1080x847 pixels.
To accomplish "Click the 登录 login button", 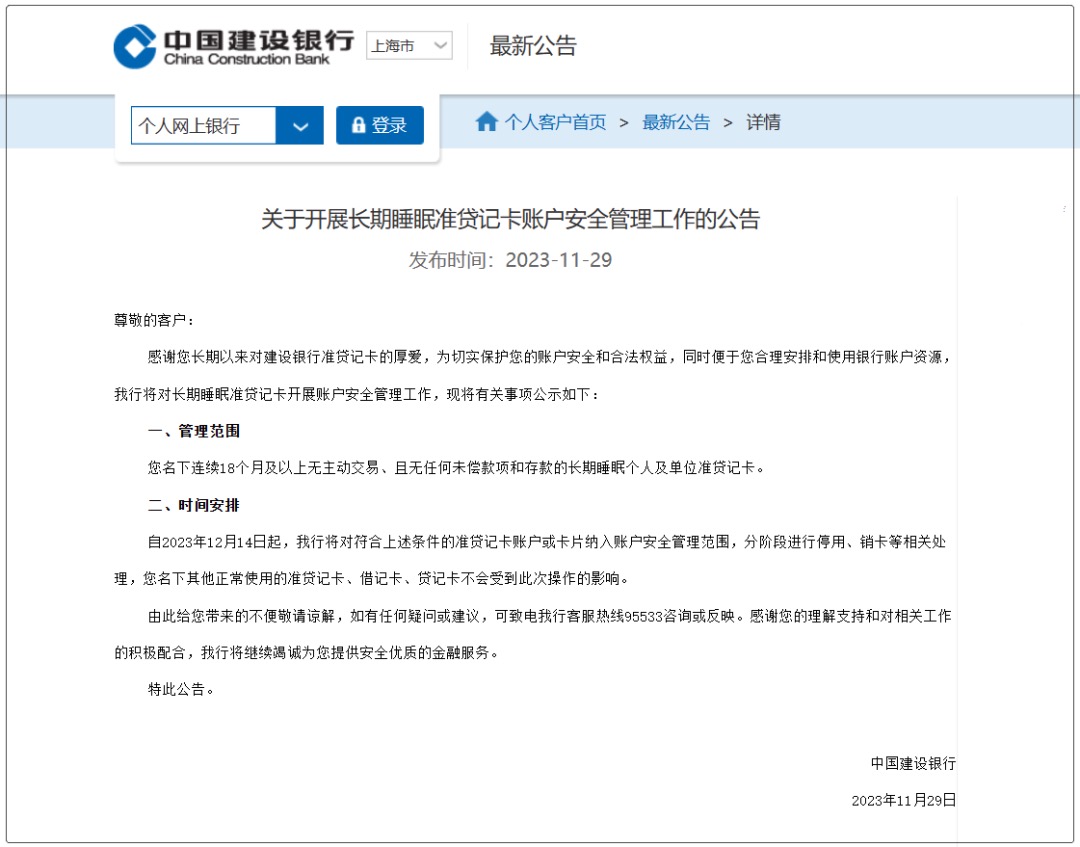I will (x=380, y=124).
